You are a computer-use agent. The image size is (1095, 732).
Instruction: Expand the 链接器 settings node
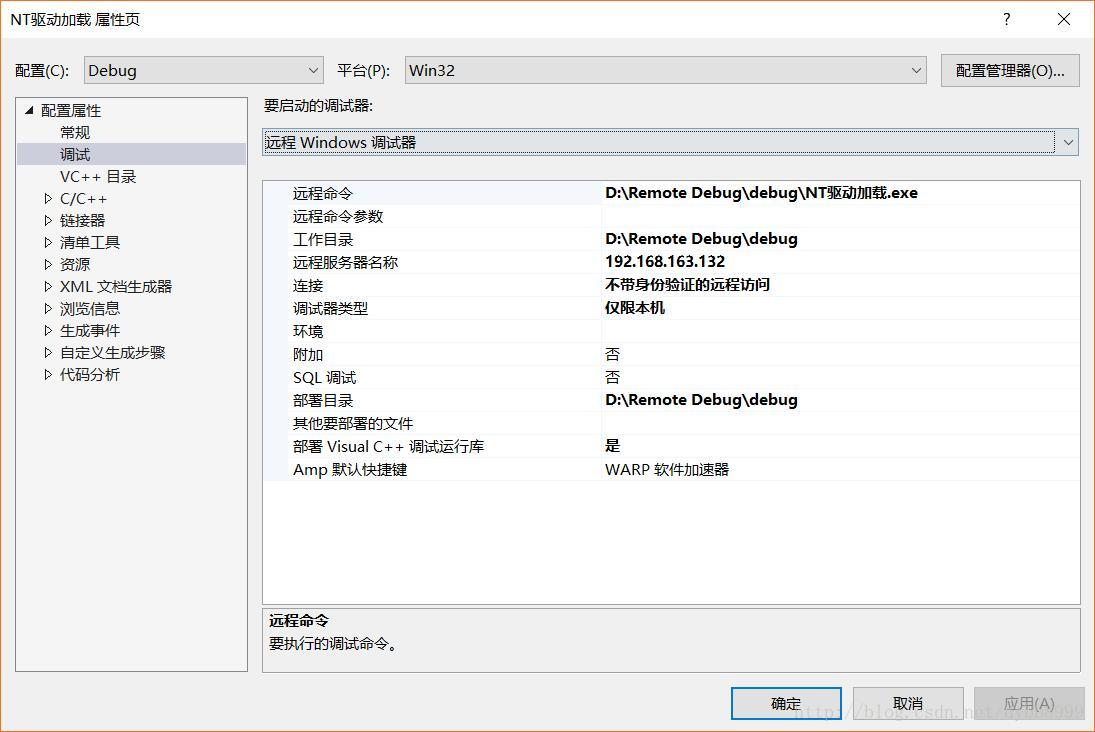tap(47, 220)
